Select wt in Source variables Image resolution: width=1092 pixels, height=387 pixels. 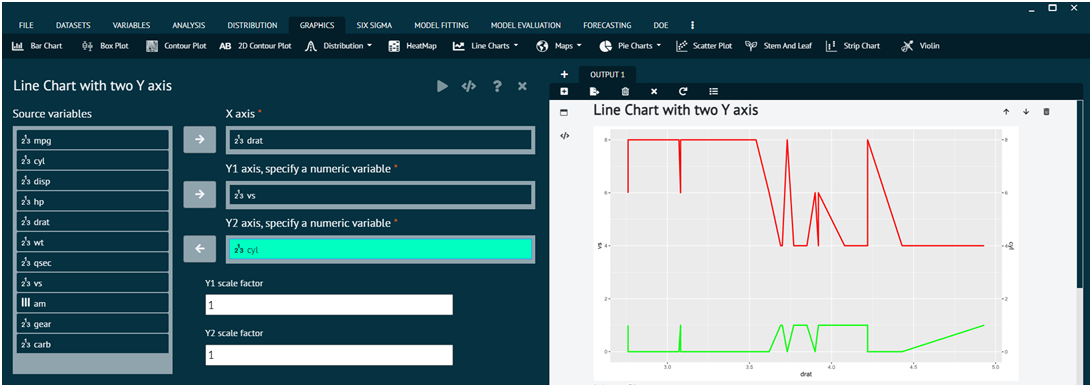click(x=93, y=242)
